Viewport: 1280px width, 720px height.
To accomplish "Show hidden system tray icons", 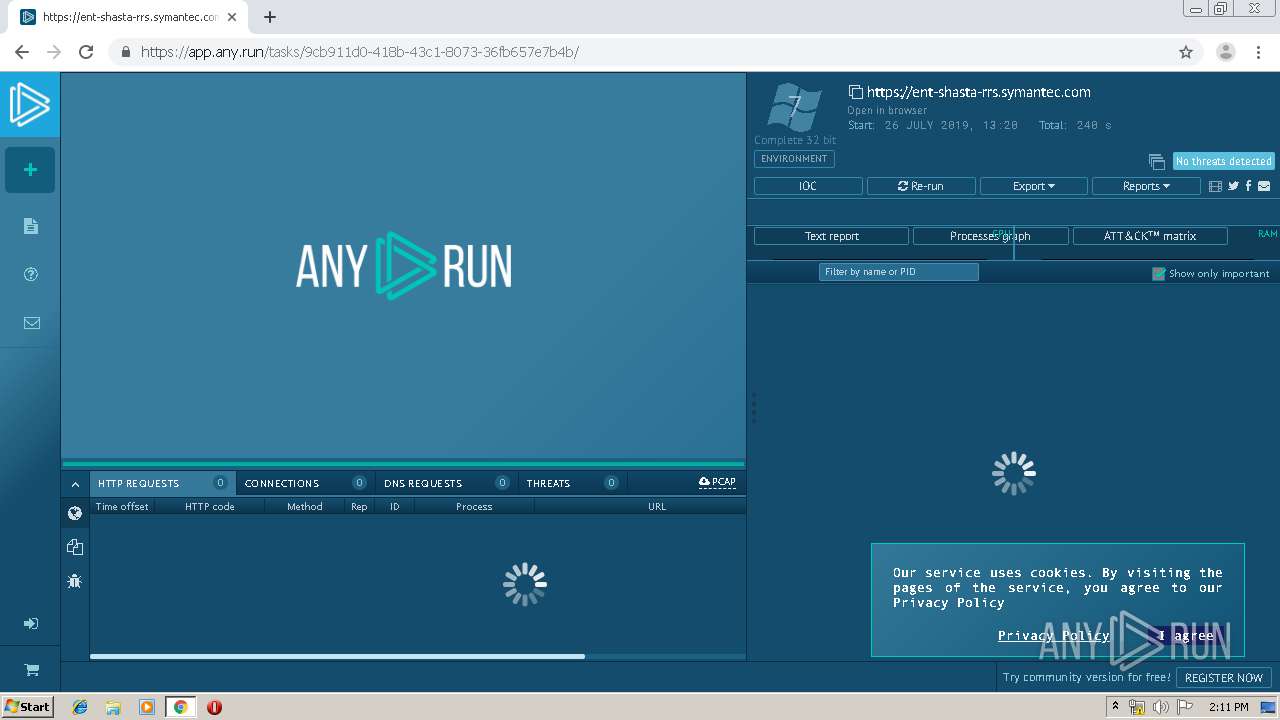I will pos(1115,707).
